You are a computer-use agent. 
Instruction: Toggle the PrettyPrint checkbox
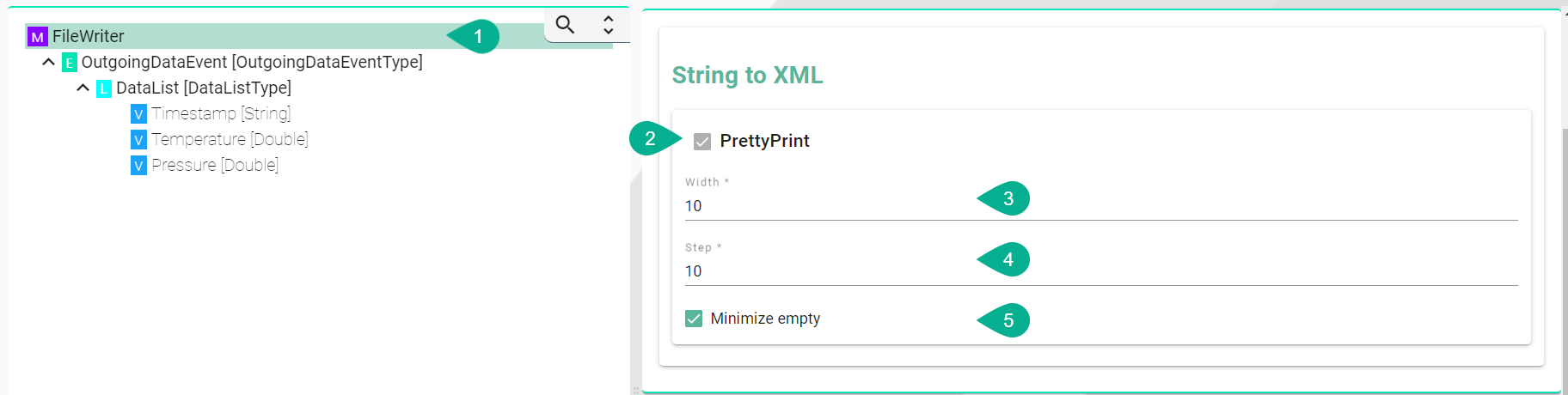point(702,142)
